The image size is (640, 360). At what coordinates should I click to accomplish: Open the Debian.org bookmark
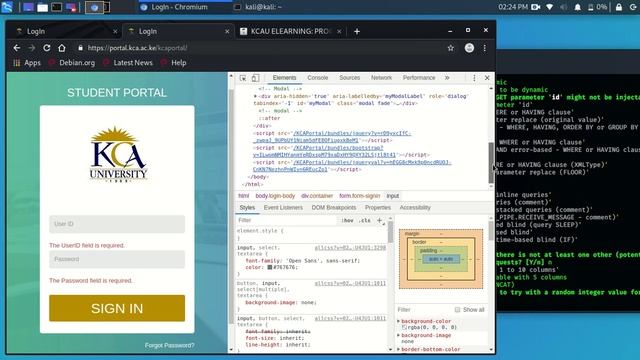72,63
